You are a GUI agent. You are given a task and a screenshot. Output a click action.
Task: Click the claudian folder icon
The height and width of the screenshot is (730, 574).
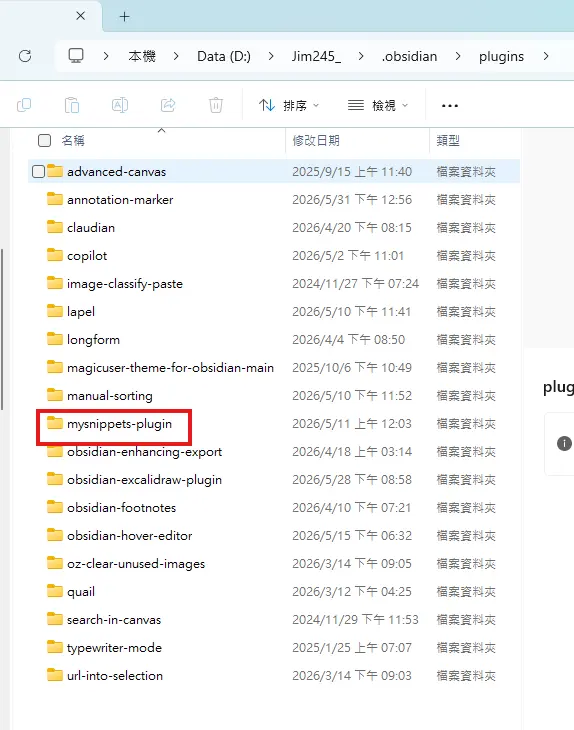(x=55, y=227)
